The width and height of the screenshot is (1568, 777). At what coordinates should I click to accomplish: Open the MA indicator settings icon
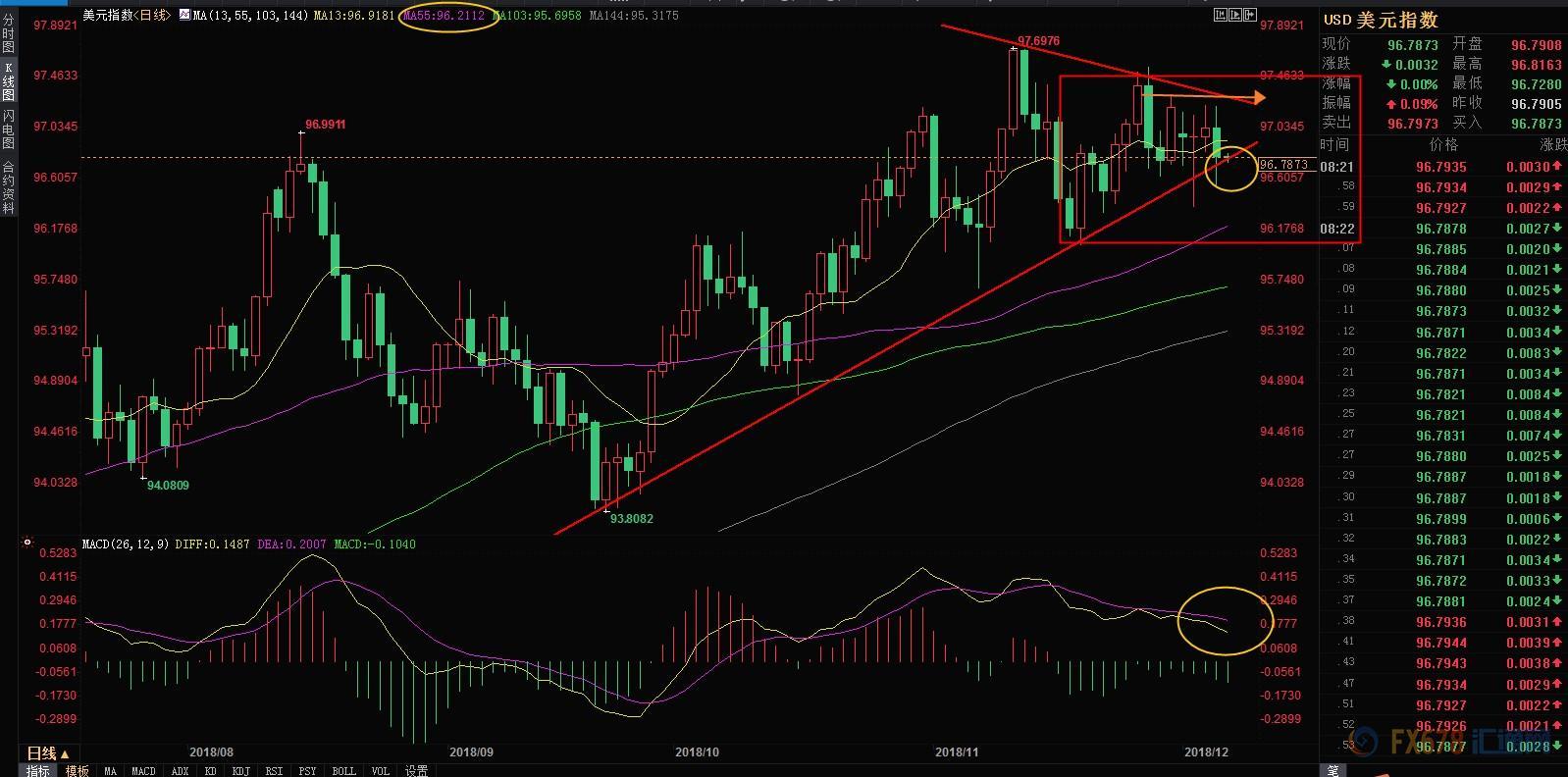point(184,16)
